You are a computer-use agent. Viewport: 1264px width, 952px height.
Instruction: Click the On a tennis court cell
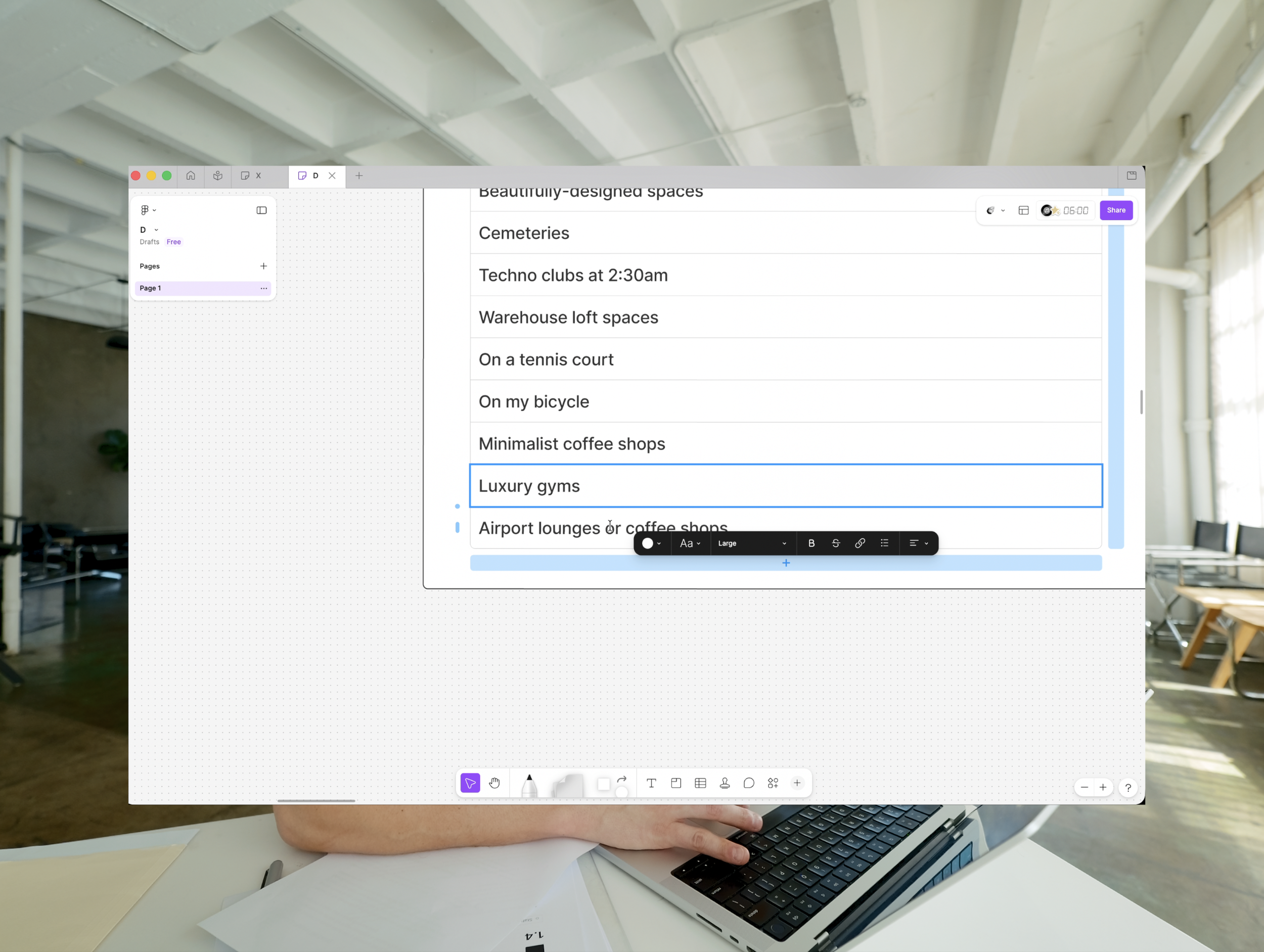pyautogui.click(x=786, y=359)
